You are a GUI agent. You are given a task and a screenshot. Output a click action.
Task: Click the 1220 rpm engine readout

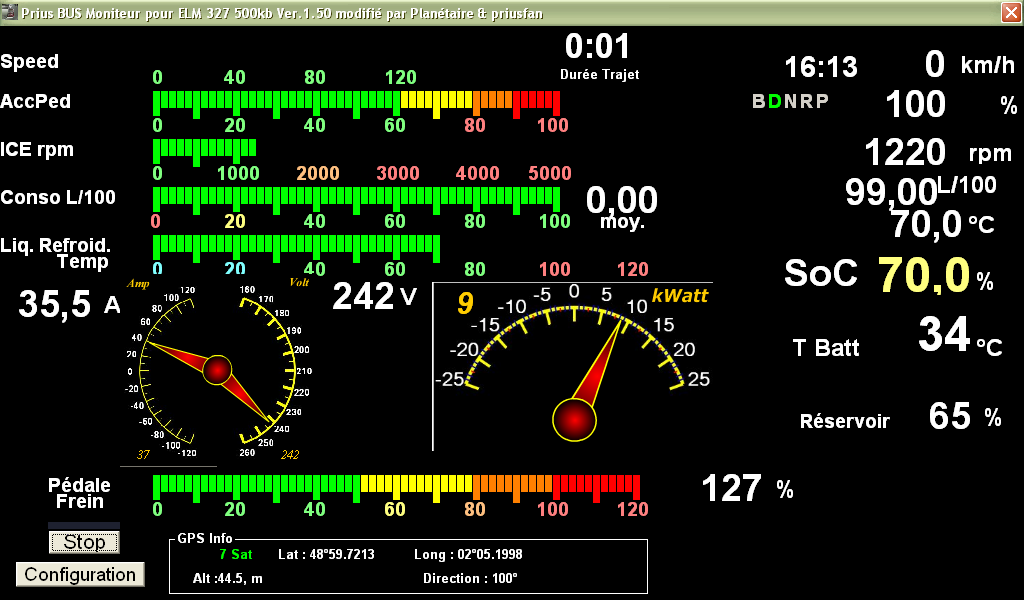click(905, 153)
